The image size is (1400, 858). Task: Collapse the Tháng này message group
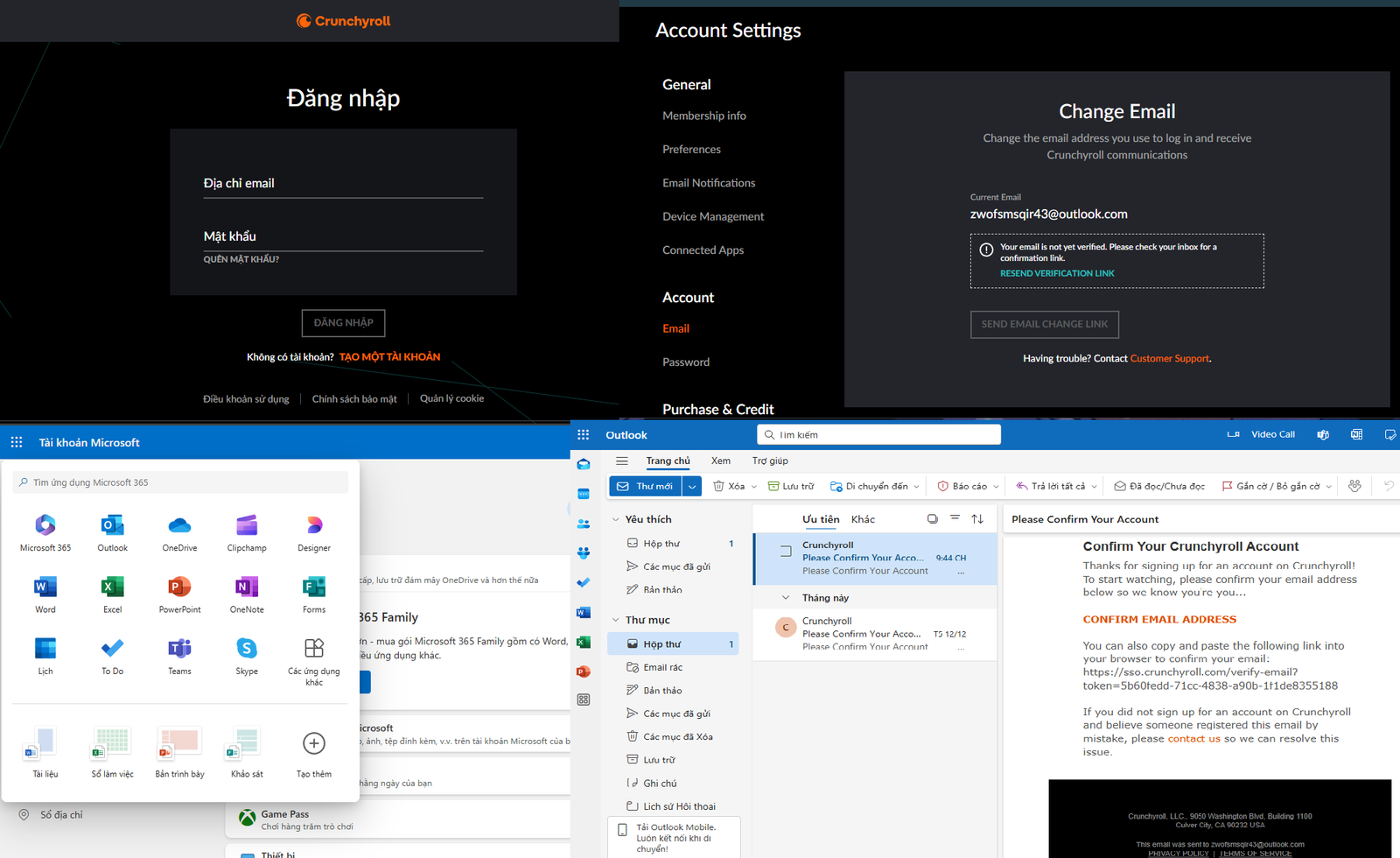click(x=785, y=598)
